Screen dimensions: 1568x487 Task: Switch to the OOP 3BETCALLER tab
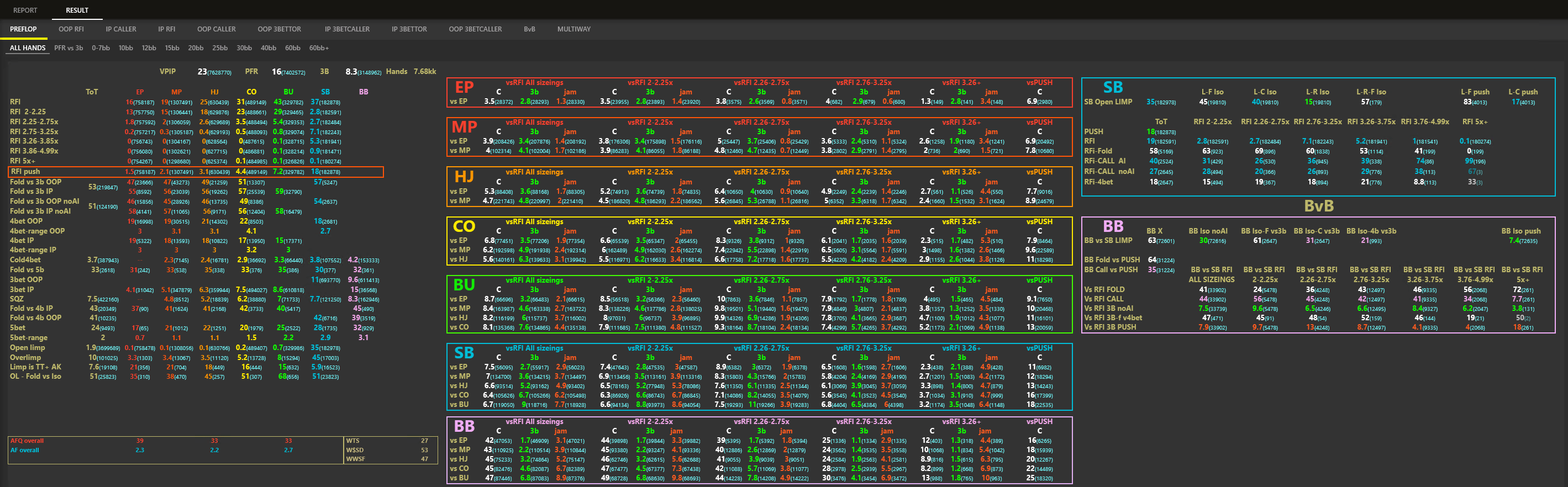[475, 29]
